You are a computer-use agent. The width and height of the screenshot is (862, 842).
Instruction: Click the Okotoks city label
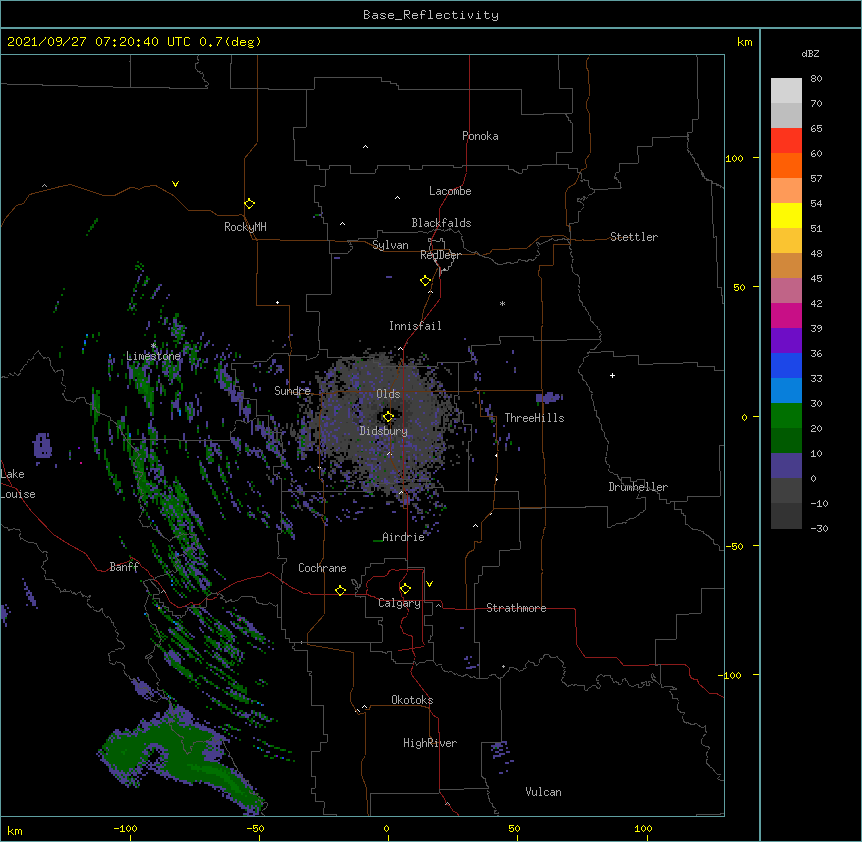point(412,700)
